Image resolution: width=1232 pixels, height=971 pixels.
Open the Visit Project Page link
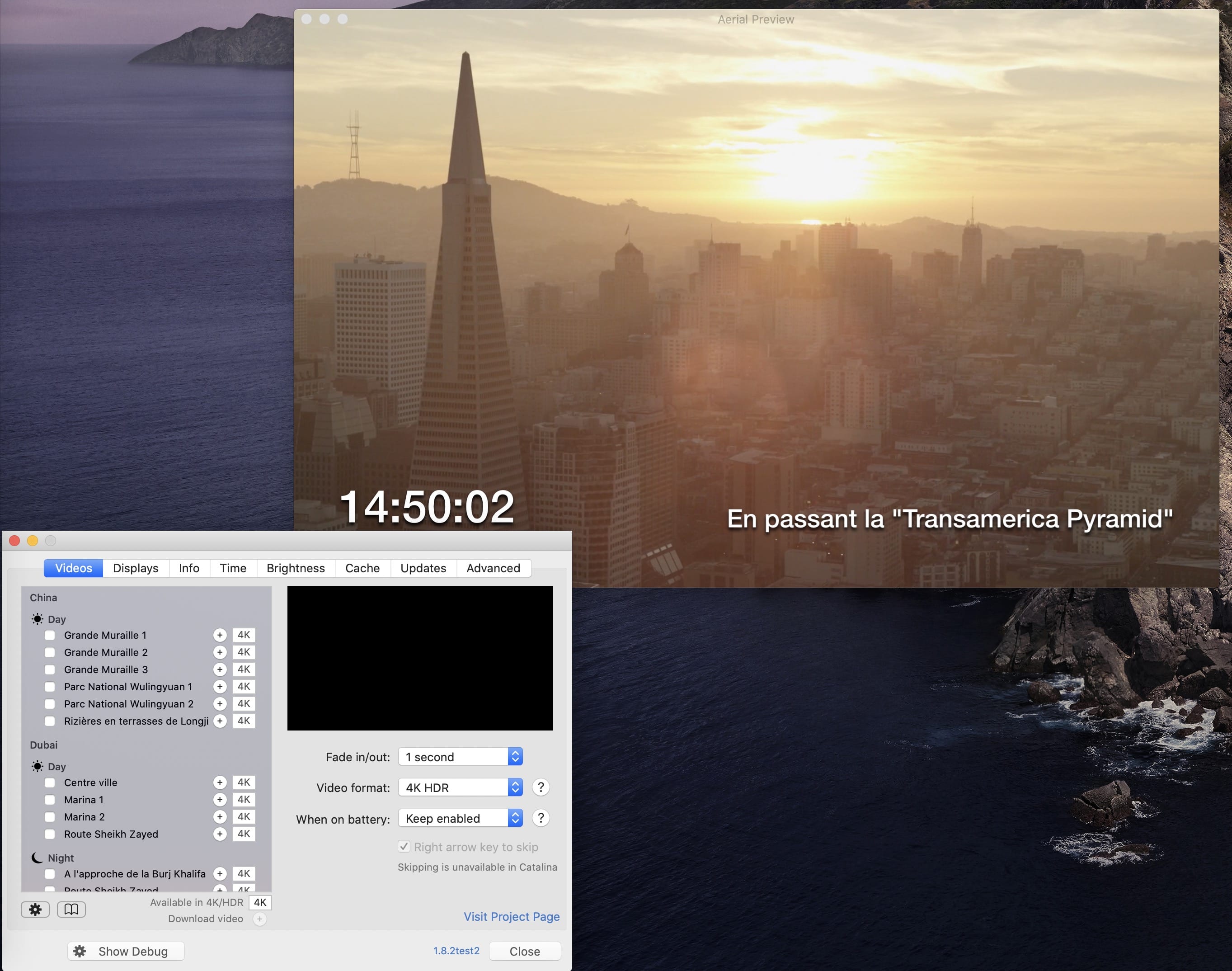pos(512,916)
